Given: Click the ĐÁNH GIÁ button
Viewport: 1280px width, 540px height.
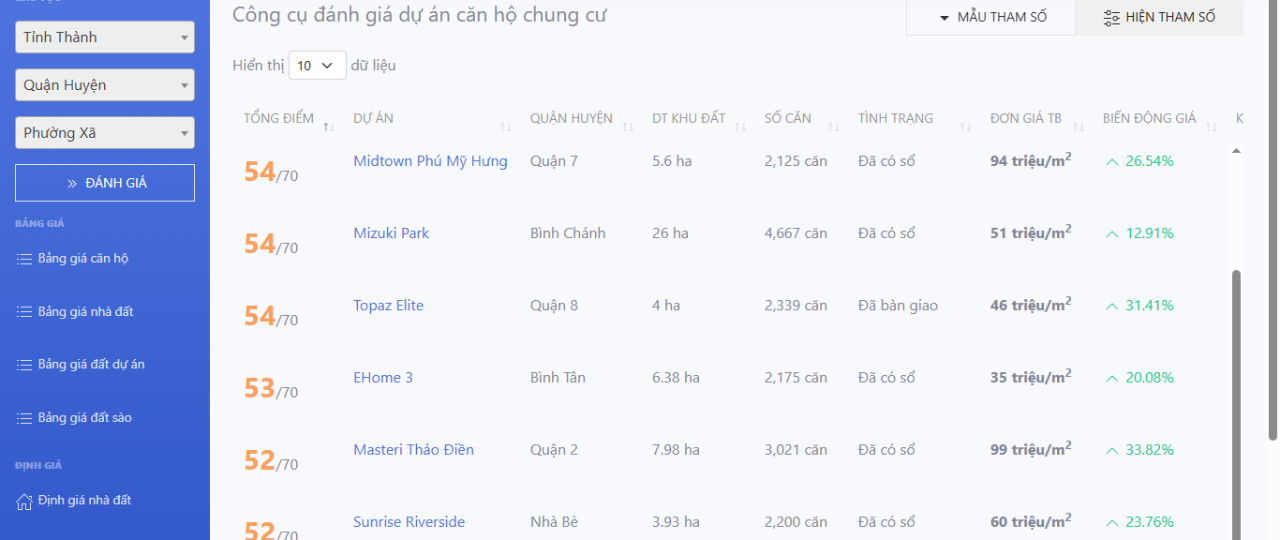Looking at the screenshot, I should click(x=105, y=183).
